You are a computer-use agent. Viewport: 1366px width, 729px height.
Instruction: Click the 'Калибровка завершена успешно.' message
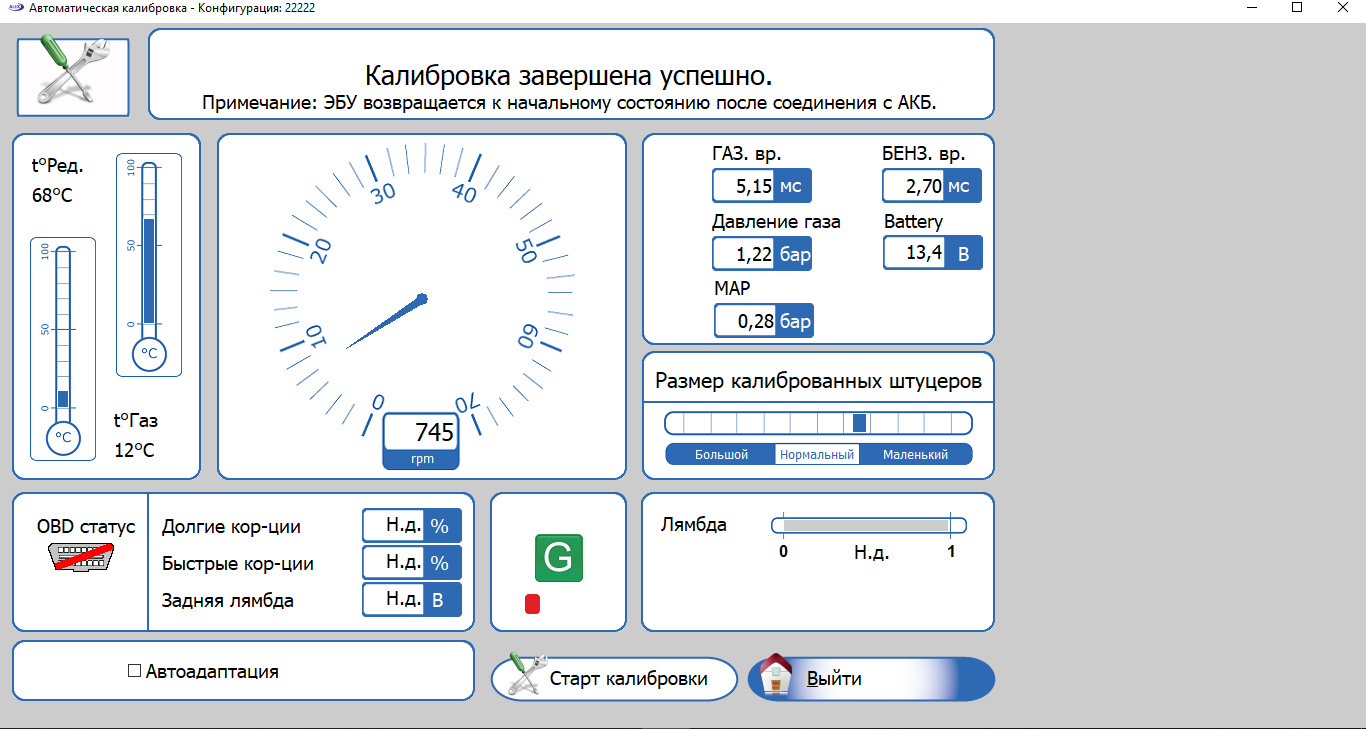(568, 76)
